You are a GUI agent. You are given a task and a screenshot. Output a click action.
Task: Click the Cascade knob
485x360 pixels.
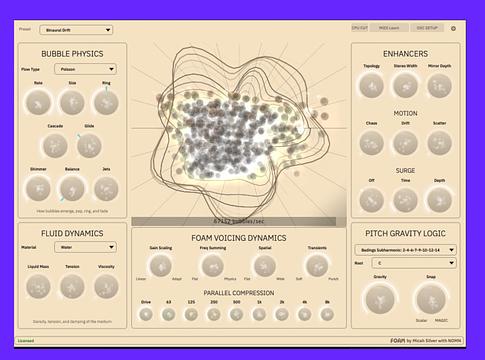pos(55,146)
